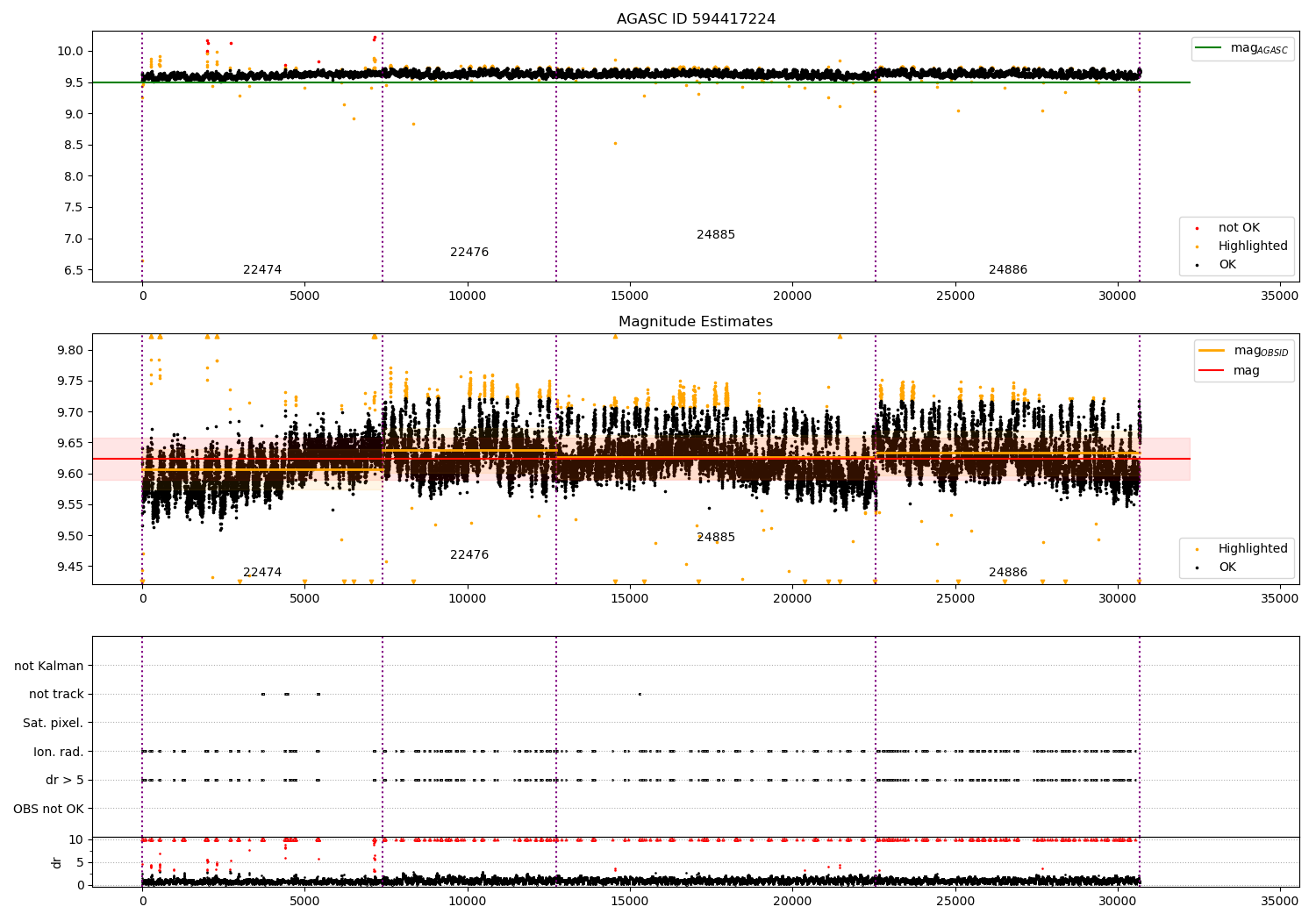
Task: Click the orange line swatch beside mag OBSID
Action: coord(1212,351)
